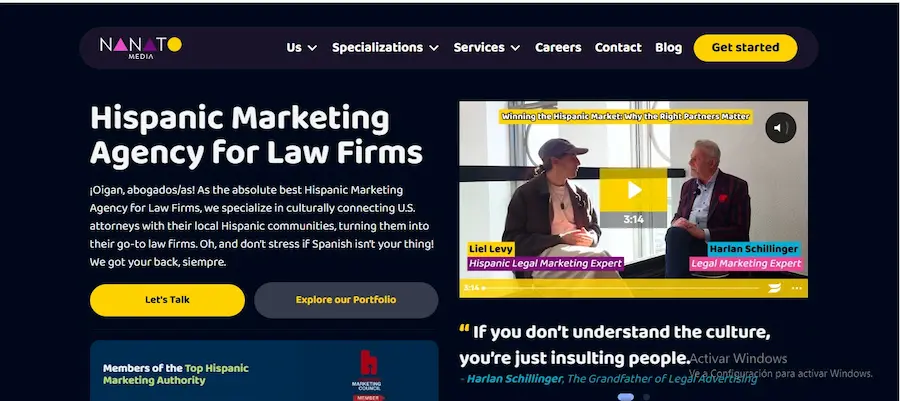Image resolution: width=900 pixels, height=401 pixels.
Task: Click the Harlan Schillinger name link
Action: (515, 379)
